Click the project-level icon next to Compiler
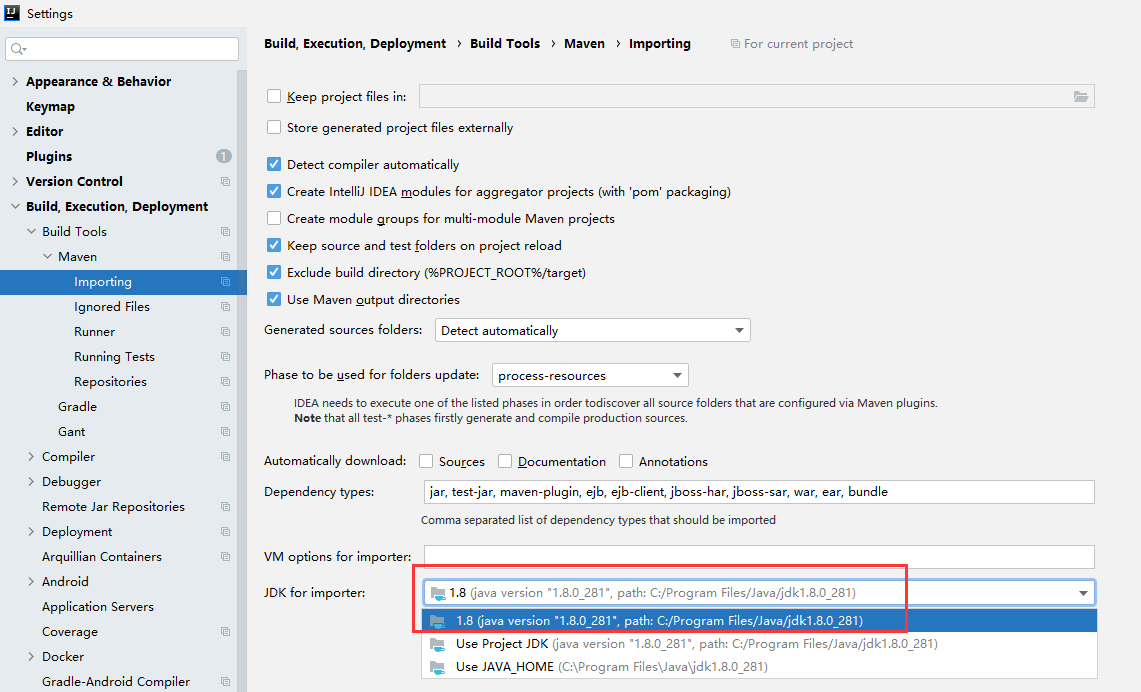Image resolution: width=1141 pixels, height=692 pixels. pyautogui.click(x=226, y=457)
